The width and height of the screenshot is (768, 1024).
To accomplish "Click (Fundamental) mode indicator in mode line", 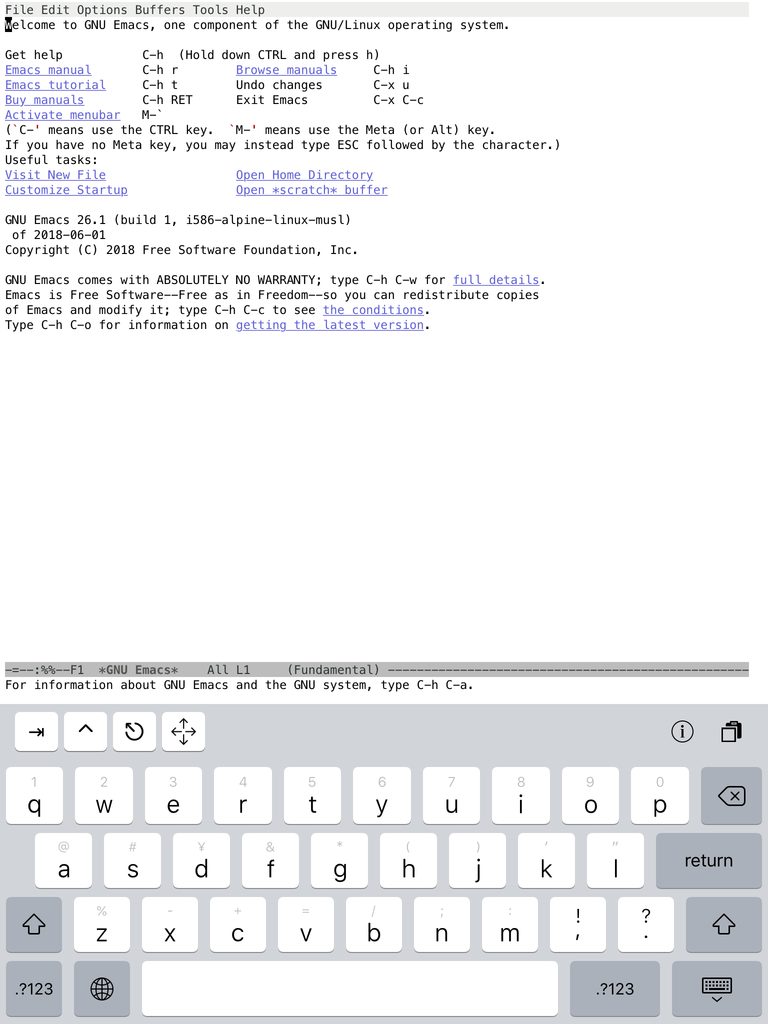I will click(334, 670).
